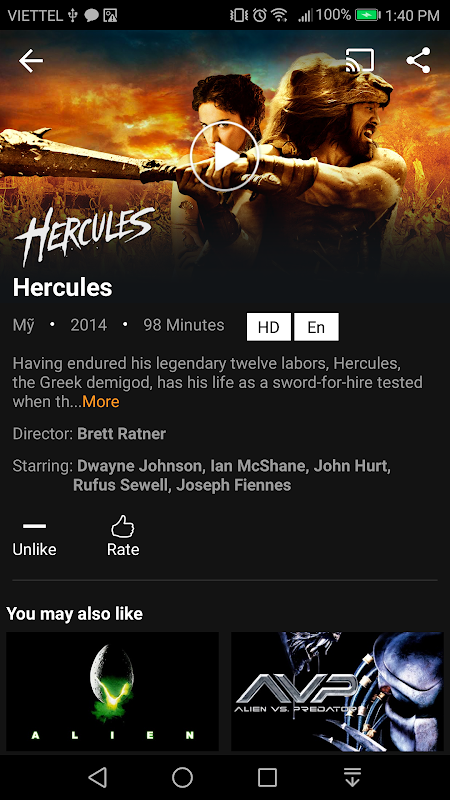
Task: Tap Rufus Sewell actor name
Action: point(120,485)
